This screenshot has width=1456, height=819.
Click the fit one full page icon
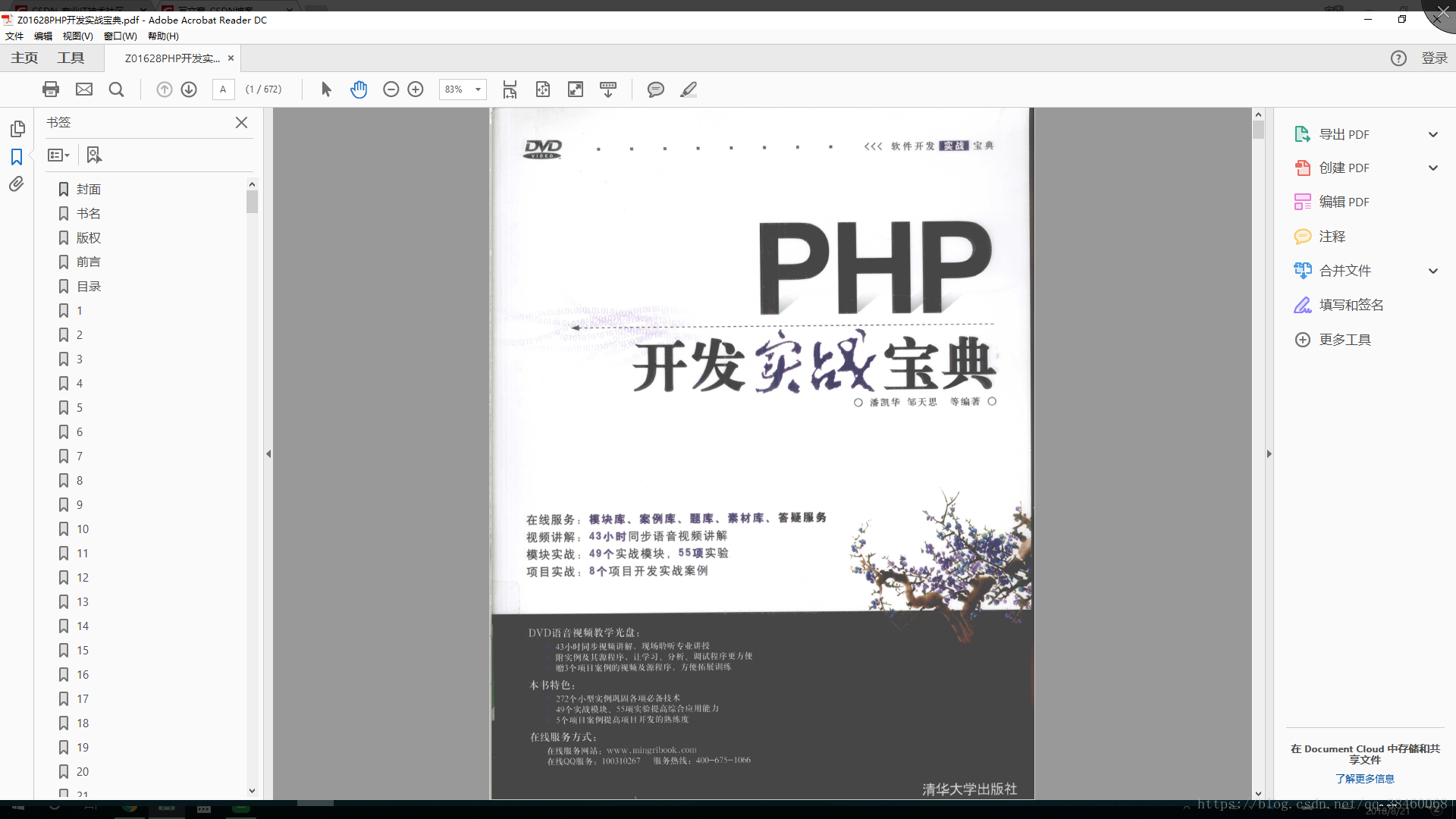[x=543, y=89]
